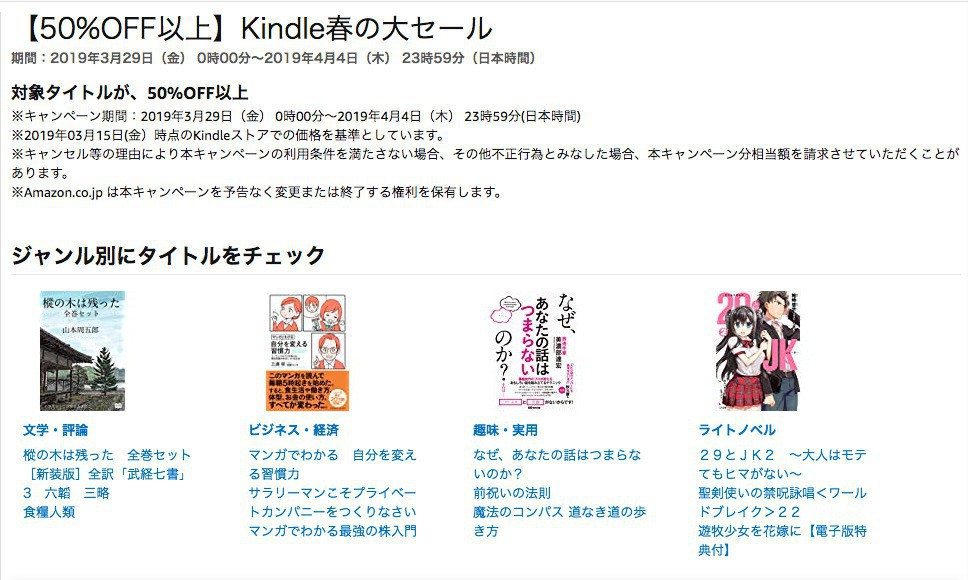Open マンガでわかる 自分を変える習慣力 cover image
968x580 pixels.
307,352
